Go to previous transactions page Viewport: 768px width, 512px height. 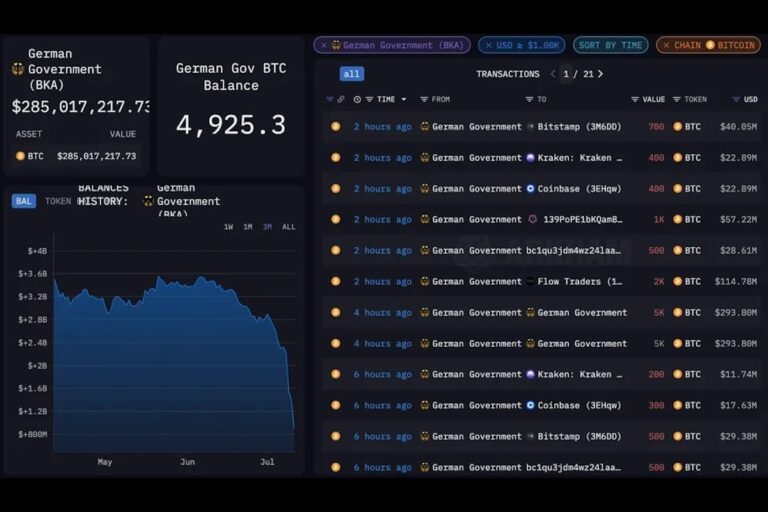(553, 74)
